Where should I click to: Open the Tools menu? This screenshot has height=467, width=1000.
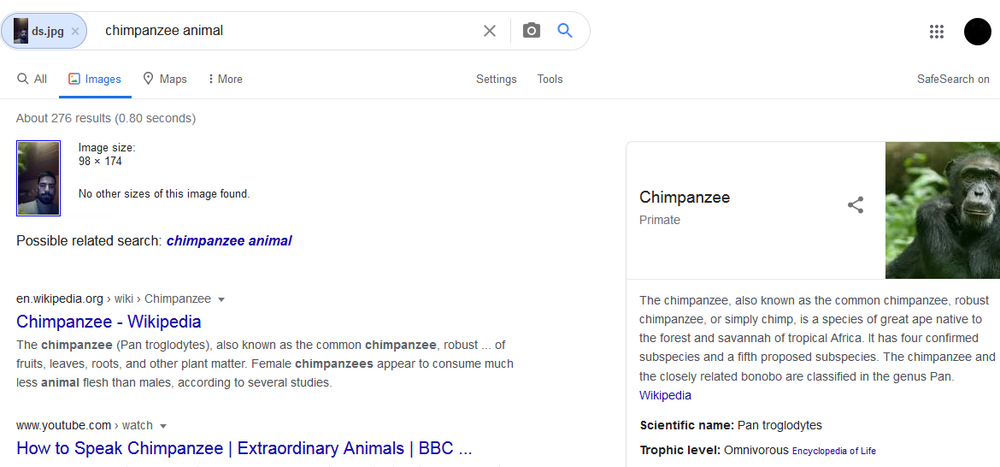(550, 79)
